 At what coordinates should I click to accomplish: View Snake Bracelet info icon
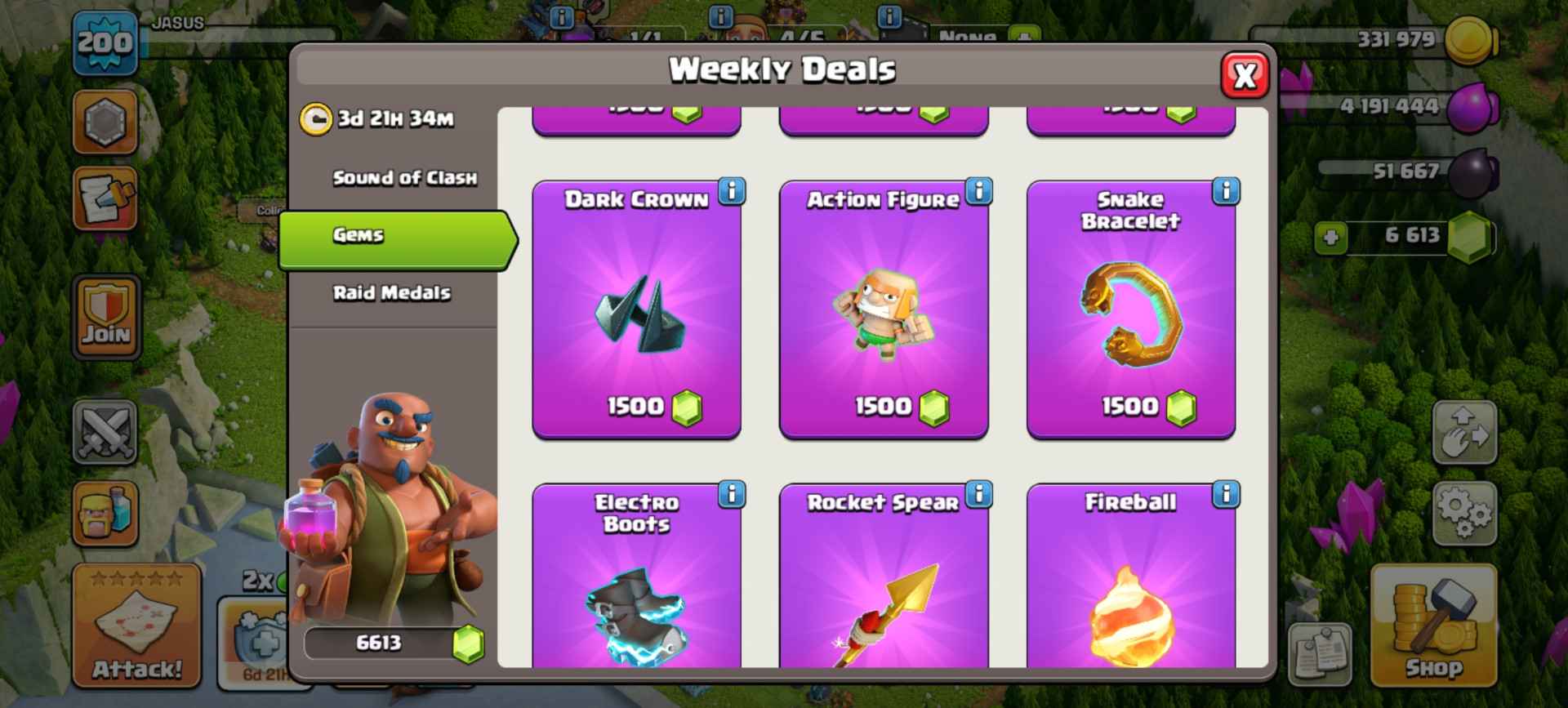1226,191
